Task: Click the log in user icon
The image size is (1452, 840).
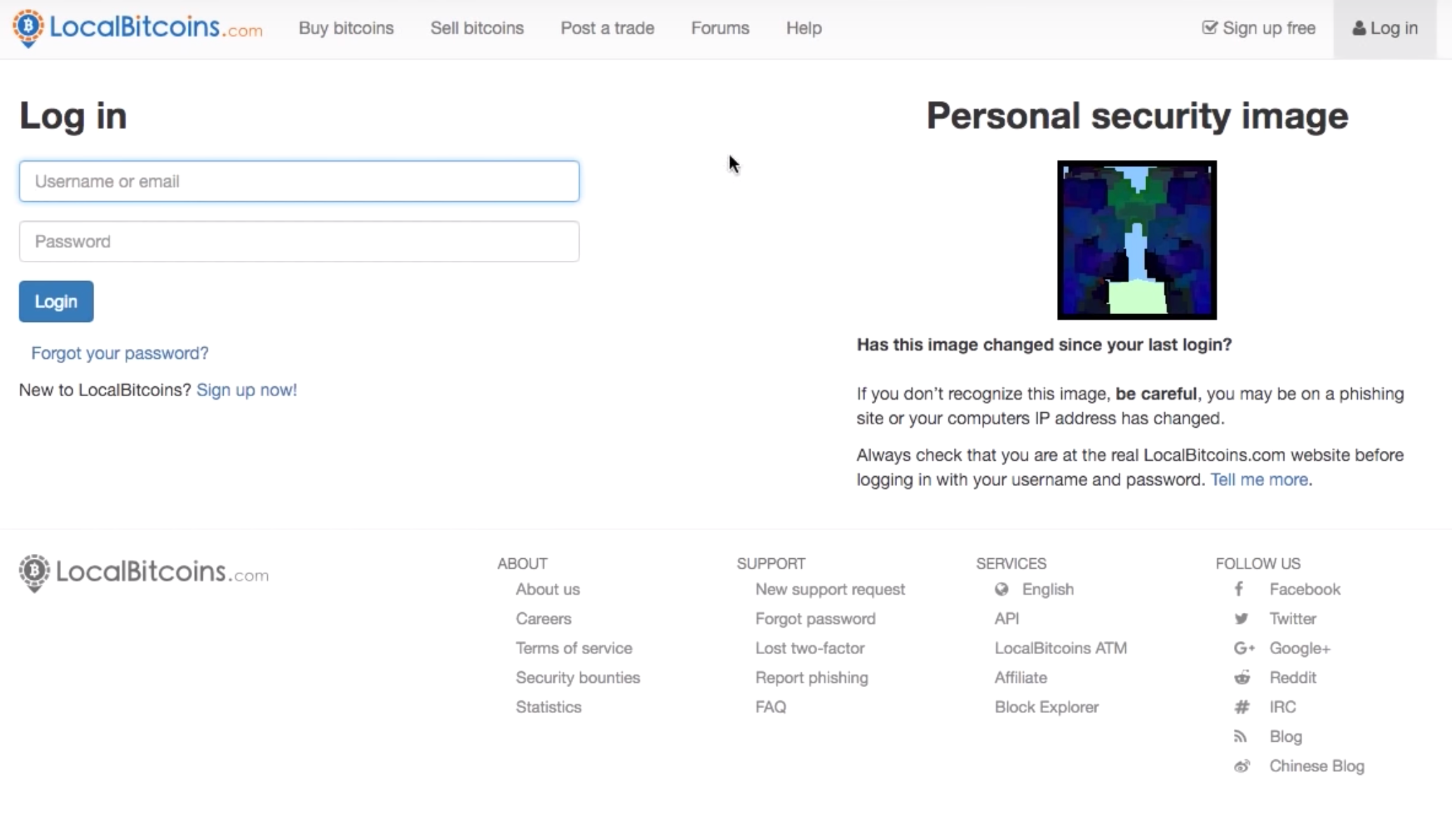Action: (1359, 28)
